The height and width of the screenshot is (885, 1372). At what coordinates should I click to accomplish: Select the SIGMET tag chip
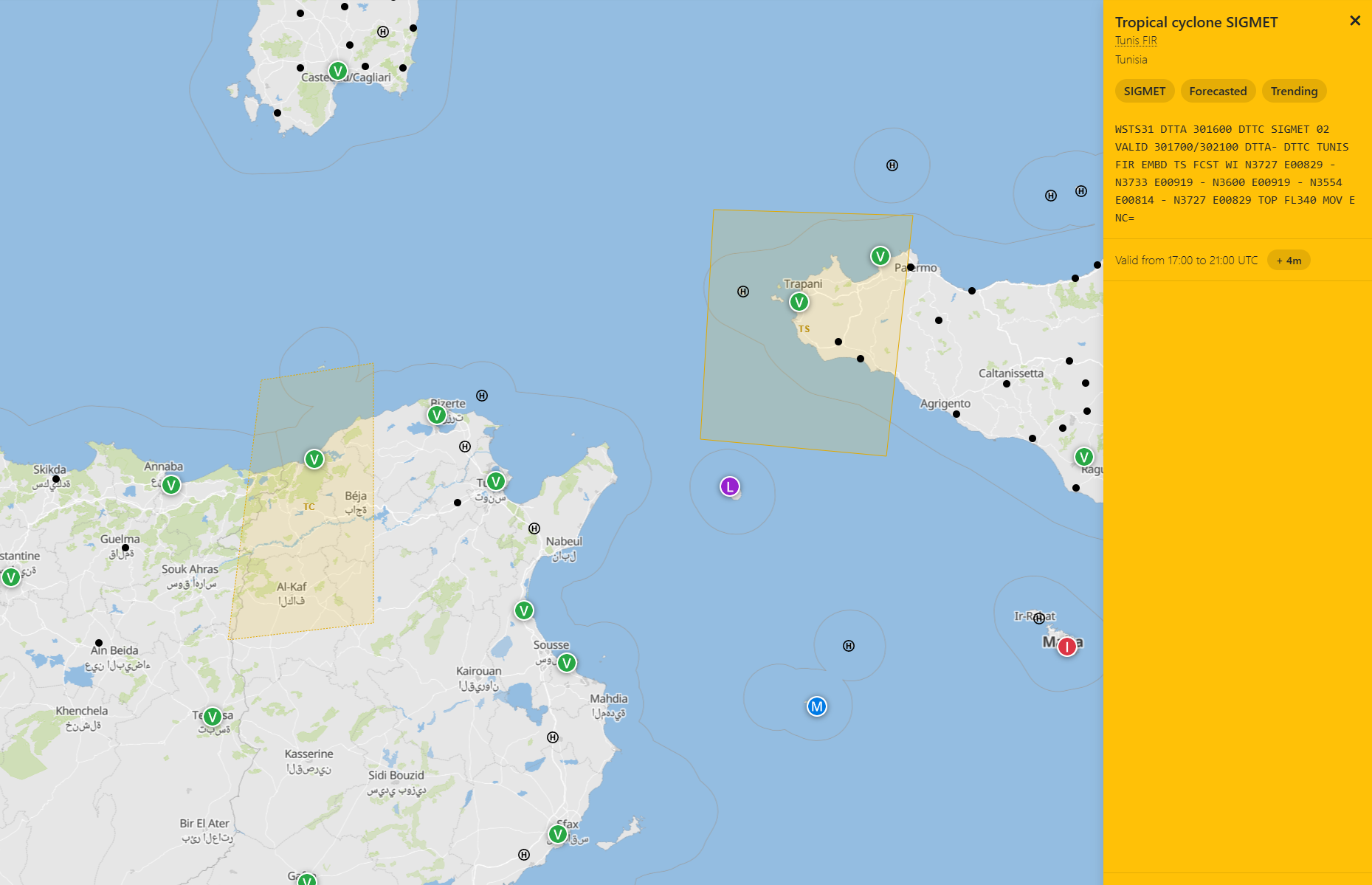[x=1145, y=91]
